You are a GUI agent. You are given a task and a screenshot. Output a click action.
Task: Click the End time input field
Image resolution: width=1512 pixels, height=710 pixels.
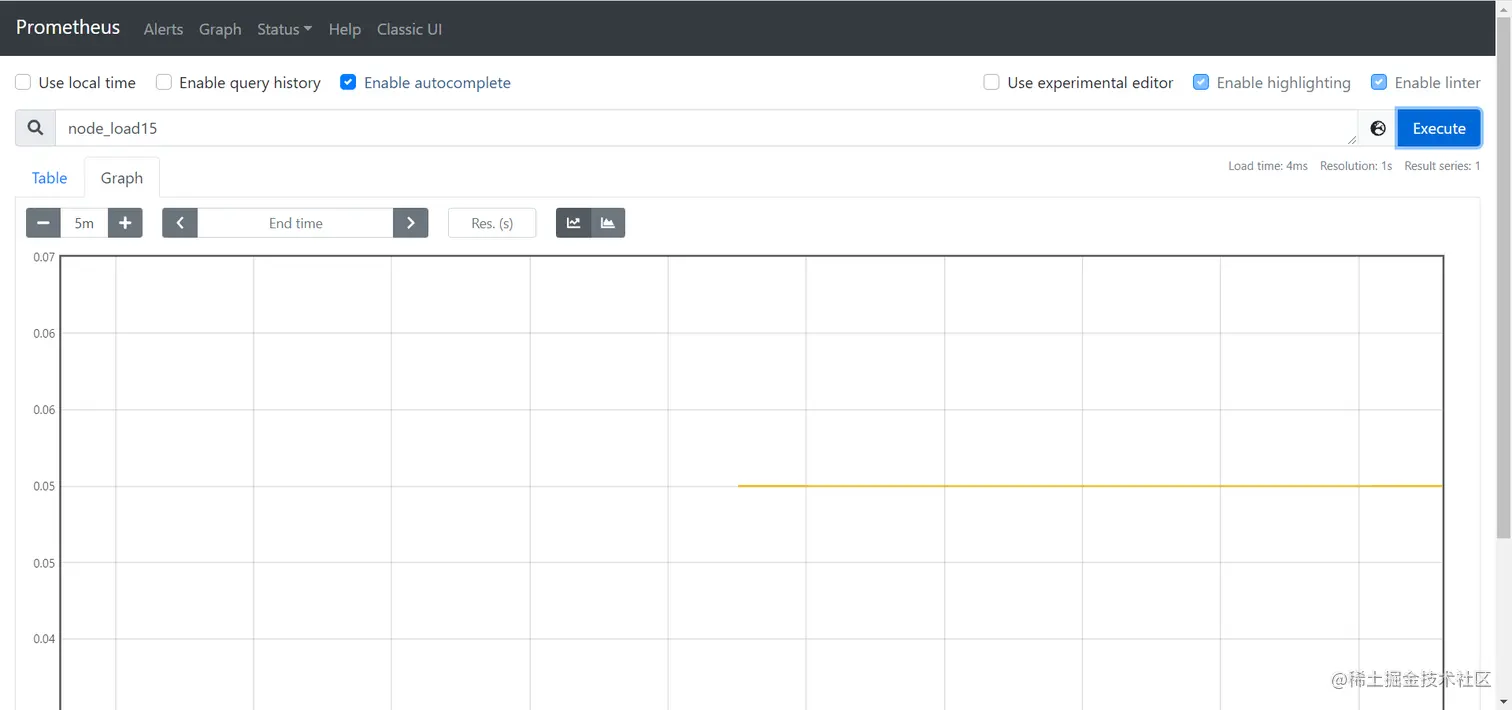click(295, 223)
